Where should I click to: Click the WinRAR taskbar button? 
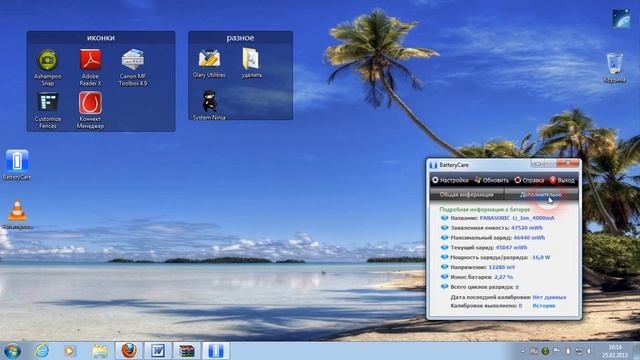pyautogui.click(x=187, y=351)
